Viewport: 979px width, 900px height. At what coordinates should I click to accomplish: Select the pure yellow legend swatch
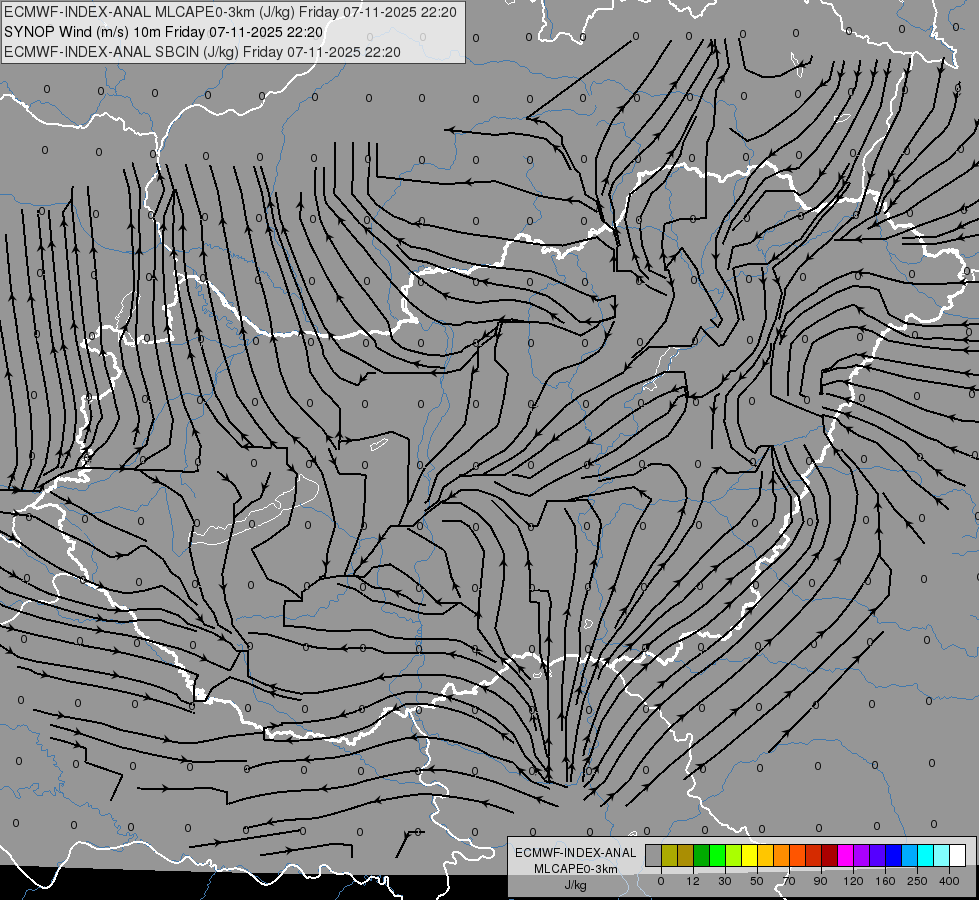click(750, 856)
